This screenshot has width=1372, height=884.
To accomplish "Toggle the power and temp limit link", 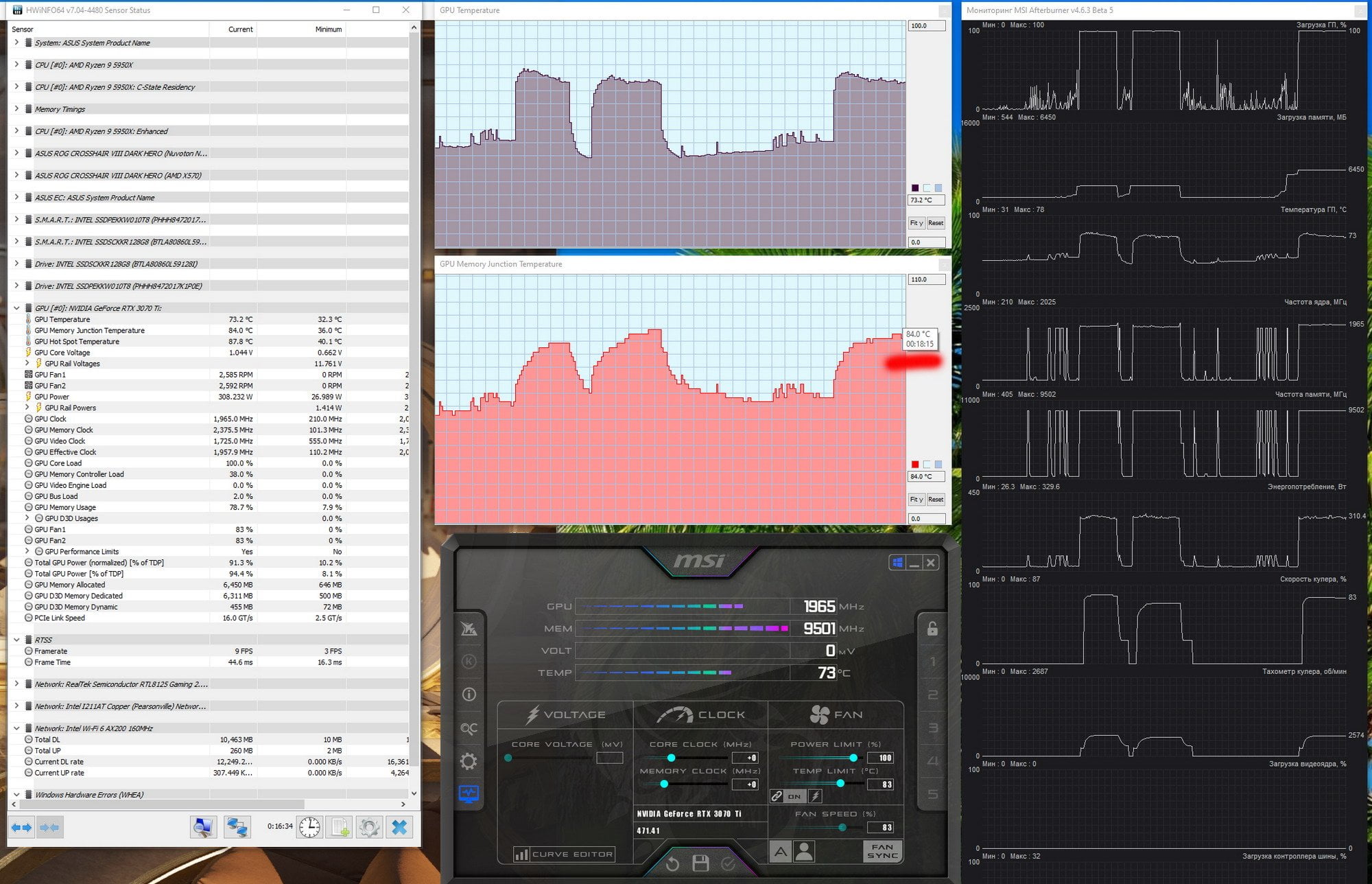I will 776,796.
